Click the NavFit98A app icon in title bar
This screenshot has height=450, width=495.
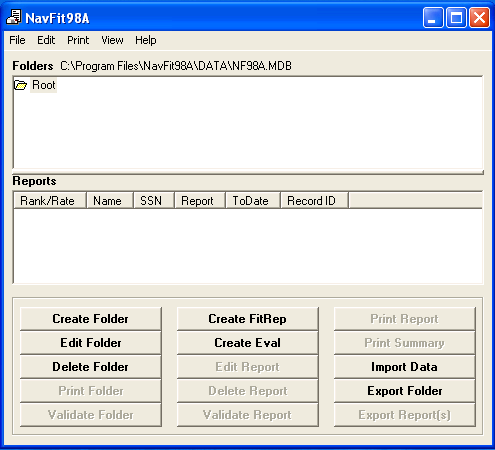pyautogui.click(x=14, y=17)
